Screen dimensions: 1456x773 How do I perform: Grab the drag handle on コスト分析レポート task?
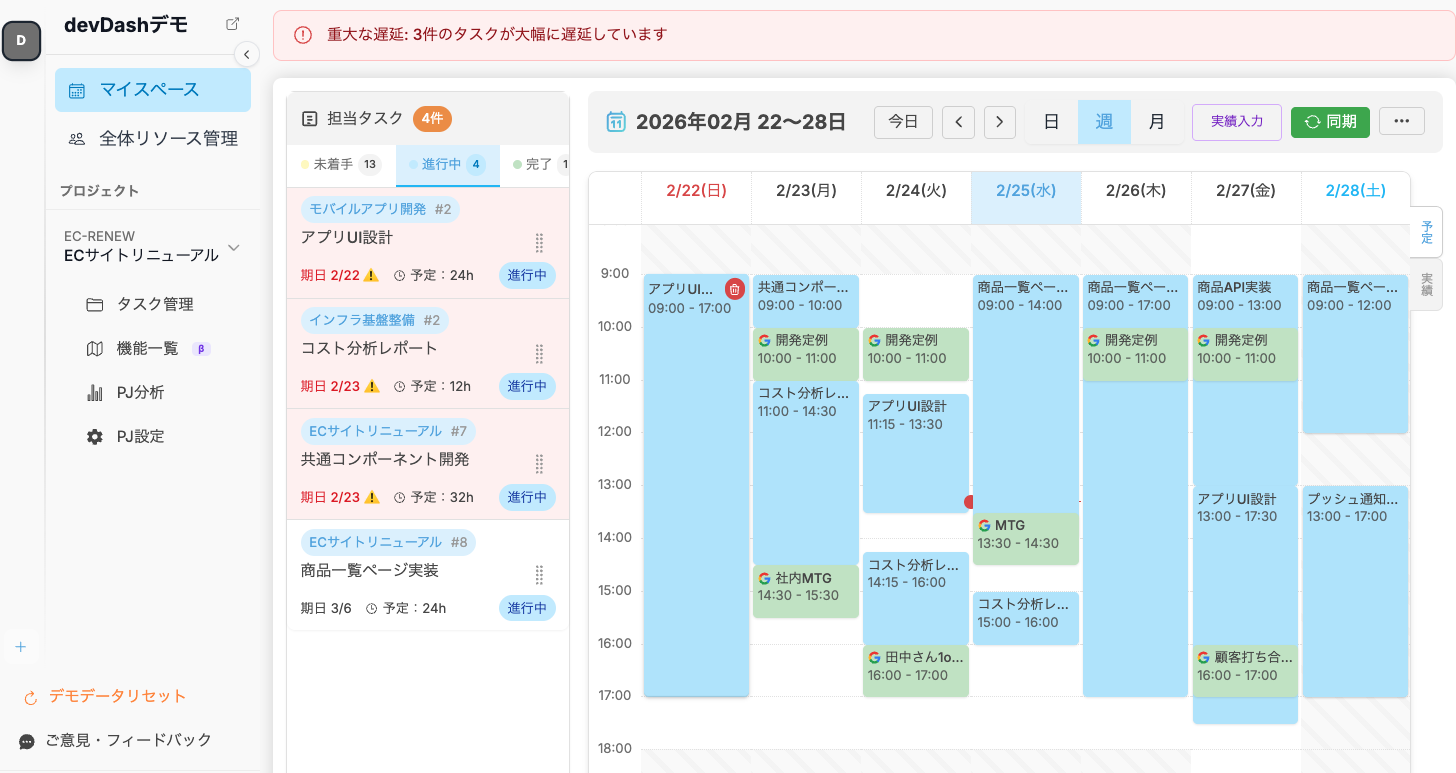[x=539, y=354]
